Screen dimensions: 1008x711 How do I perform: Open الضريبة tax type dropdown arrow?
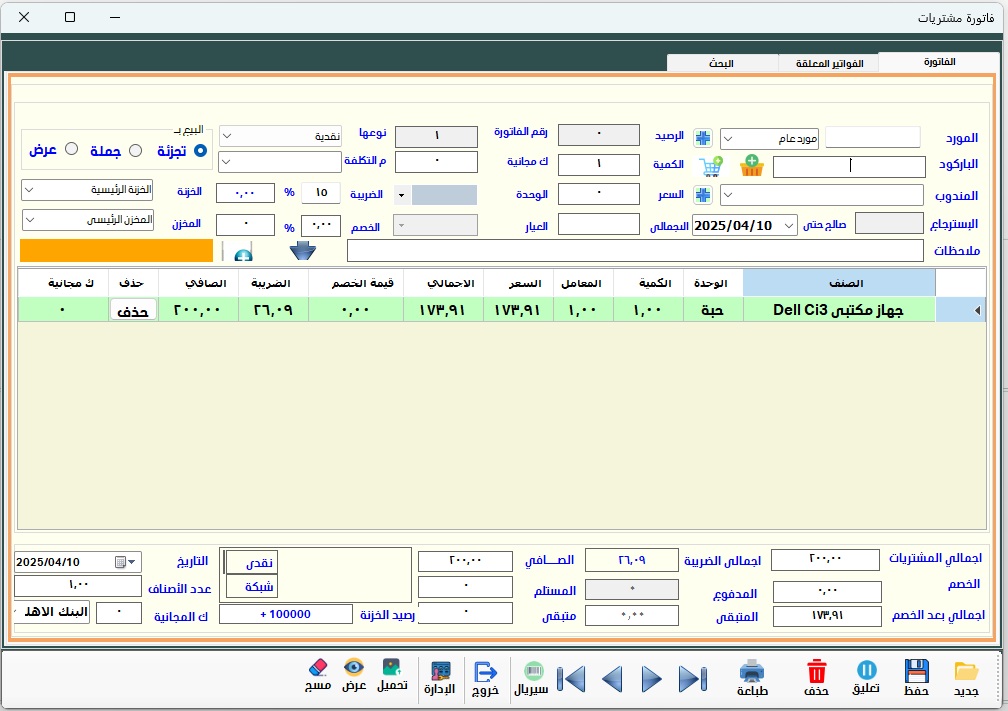point(402,195)
